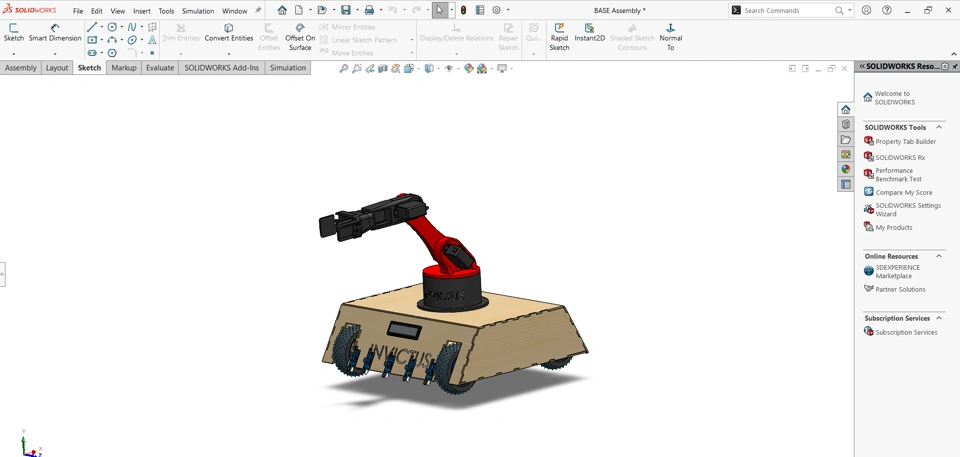Select the sketch Text tool
The width and height of the screenshot is (960, 457).
tap(152, 40)
